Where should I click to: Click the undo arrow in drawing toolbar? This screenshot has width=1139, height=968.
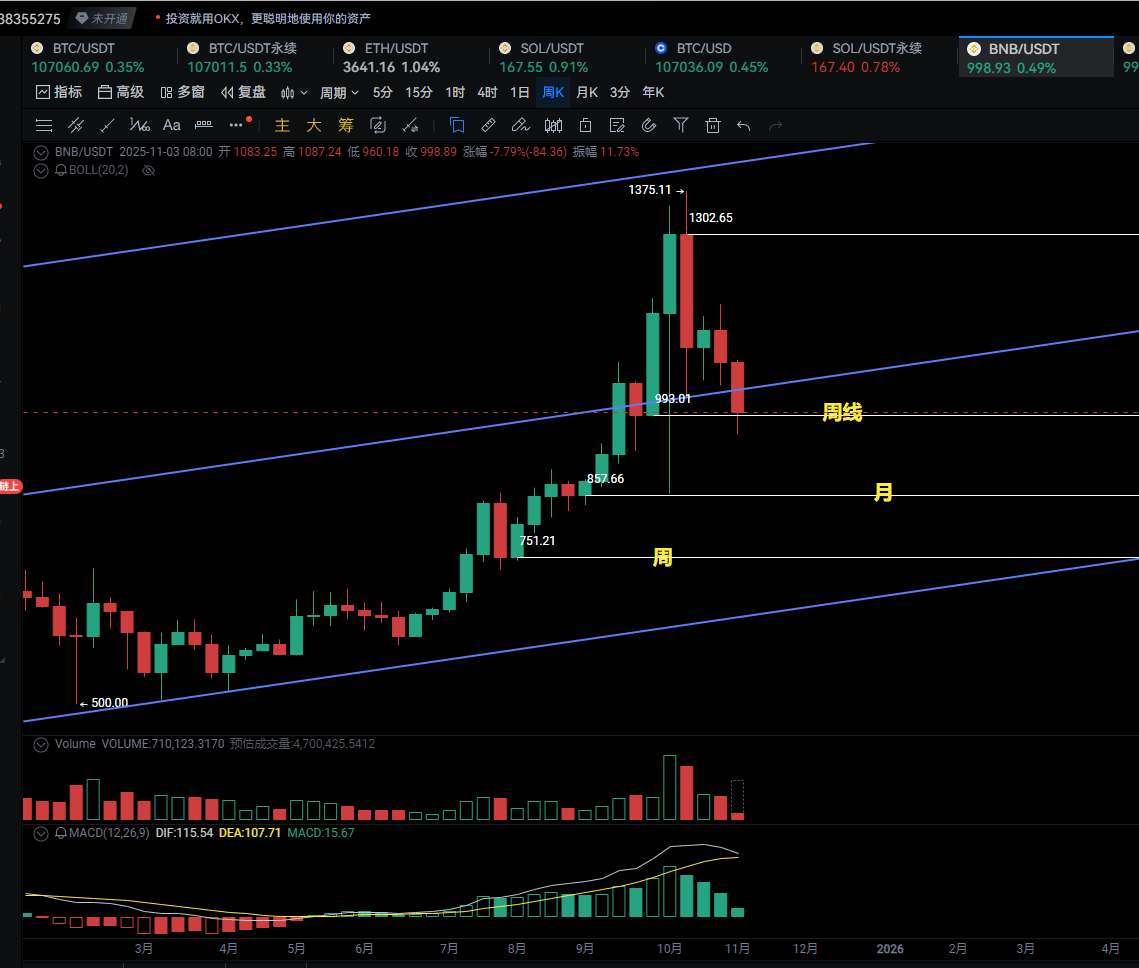tap(743, 125)
